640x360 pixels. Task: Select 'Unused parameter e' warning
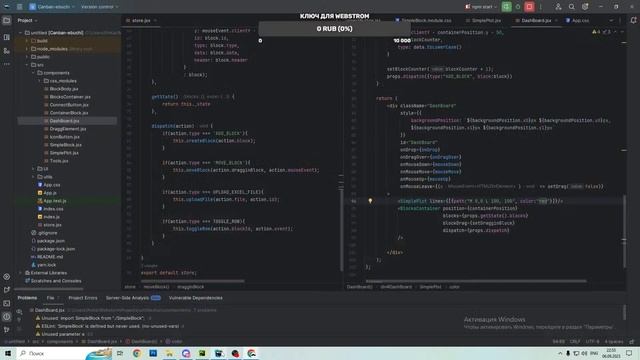63,334
